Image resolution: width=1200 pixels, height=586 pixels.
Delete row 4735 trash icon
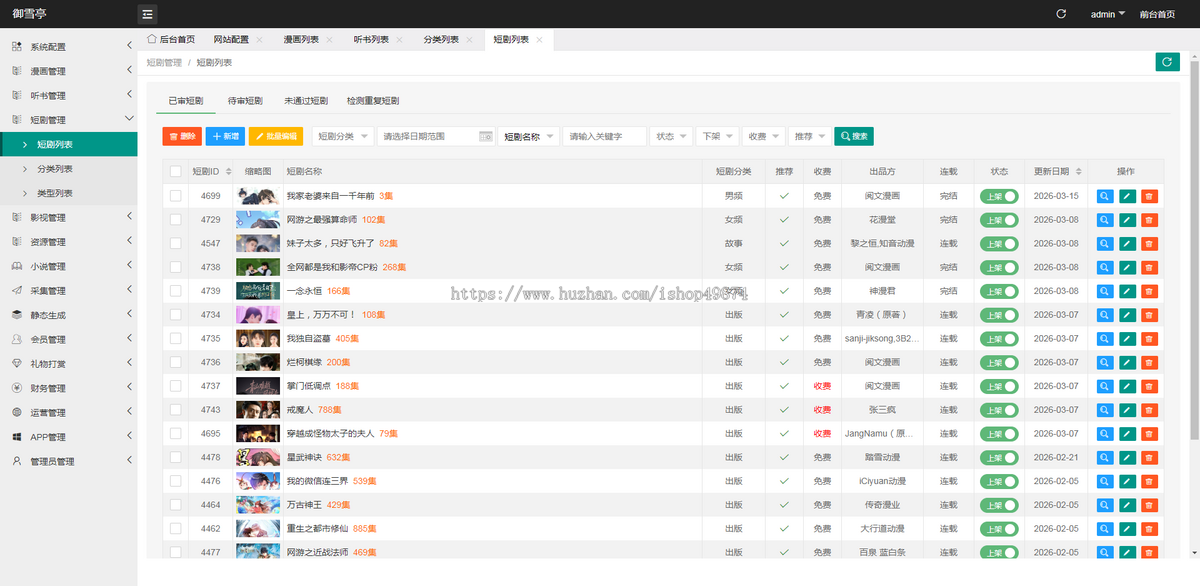click(1149, 338)
